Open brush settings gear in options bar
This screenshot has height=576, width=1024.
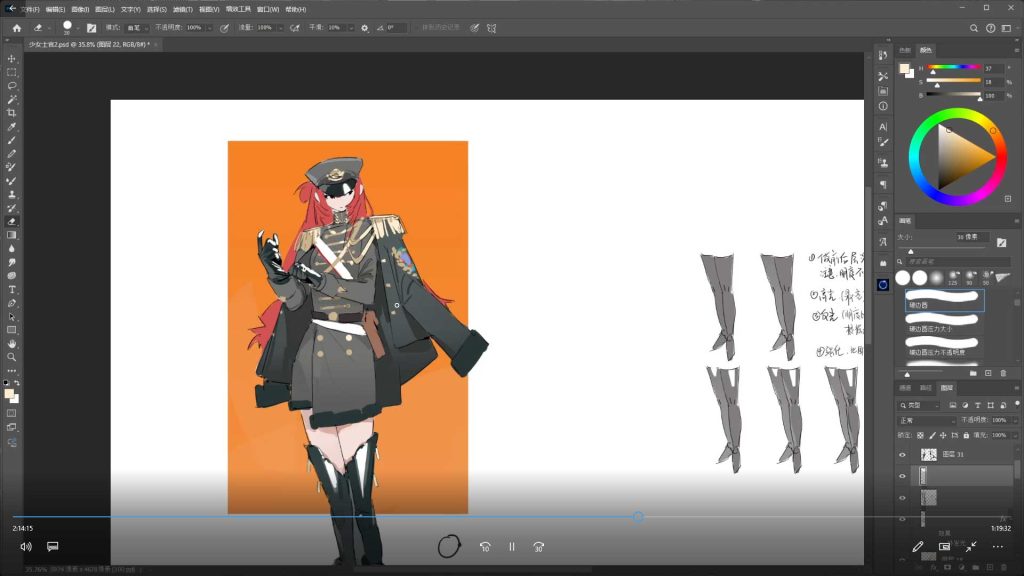(x=364, y=28)
